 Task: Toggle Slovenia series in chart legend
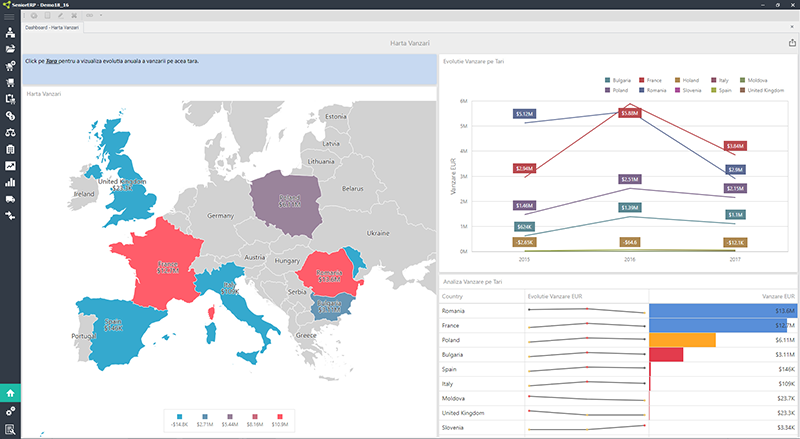688,90
